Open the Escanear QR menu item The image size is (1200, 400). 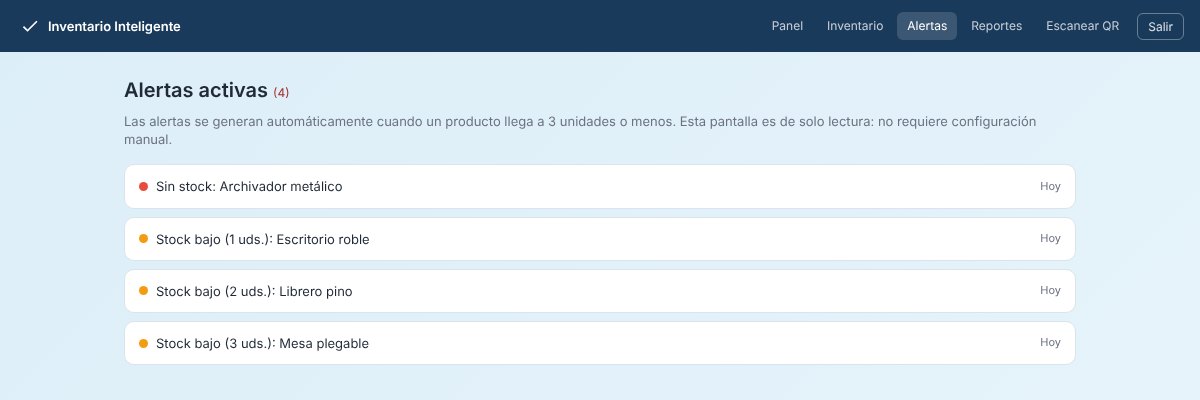click(x=1082, y=26)
